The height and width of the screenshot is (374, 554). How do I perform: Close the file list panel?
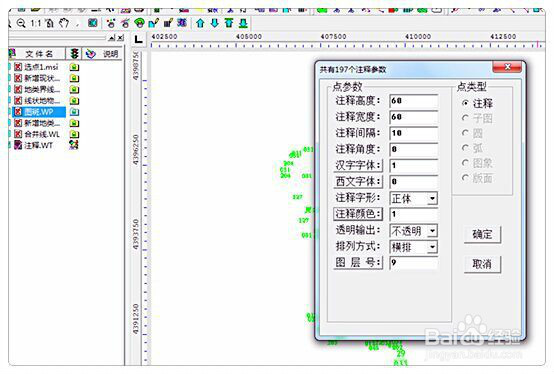click(x=121, y=37)
